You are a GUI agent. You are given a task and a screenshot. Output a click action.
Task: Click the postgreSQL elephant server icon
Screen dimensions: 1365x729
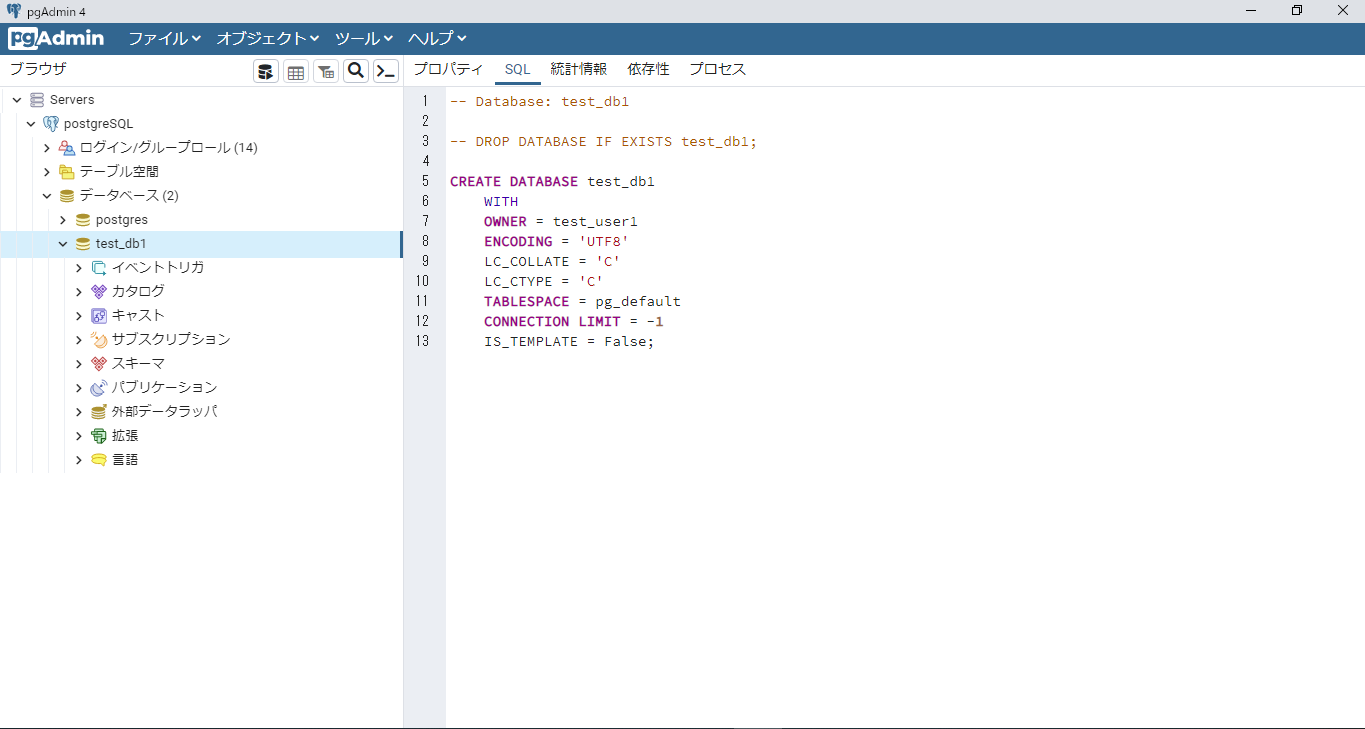(51, 124)
